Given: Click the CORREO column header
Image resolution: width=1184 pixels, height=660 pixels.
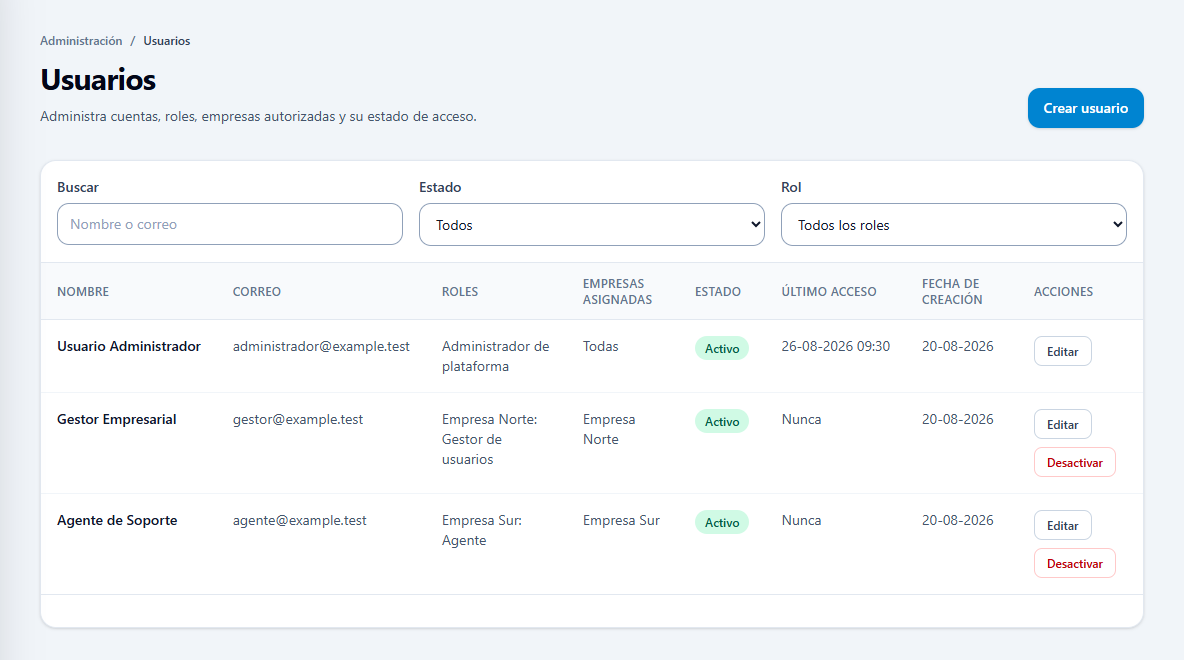Looking at the screenshot, I should click(x=257, y=291).
